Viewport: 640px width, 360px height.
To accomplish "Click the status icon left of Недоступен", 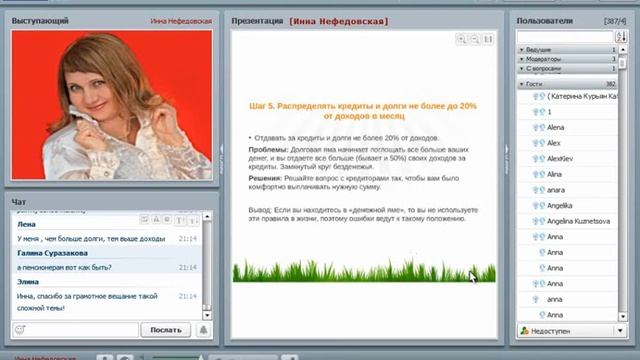I will coord(525,331).
